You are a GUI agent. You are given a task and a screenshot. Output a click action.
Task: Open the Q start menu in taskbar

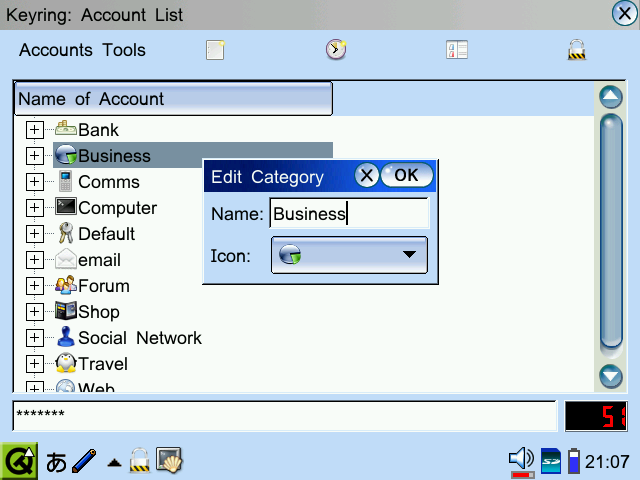point(18,461)
